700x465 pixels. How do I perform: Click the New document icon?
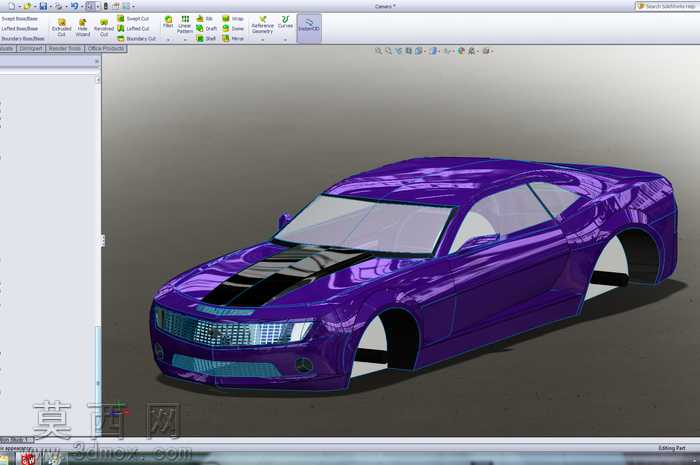[12, 6]
